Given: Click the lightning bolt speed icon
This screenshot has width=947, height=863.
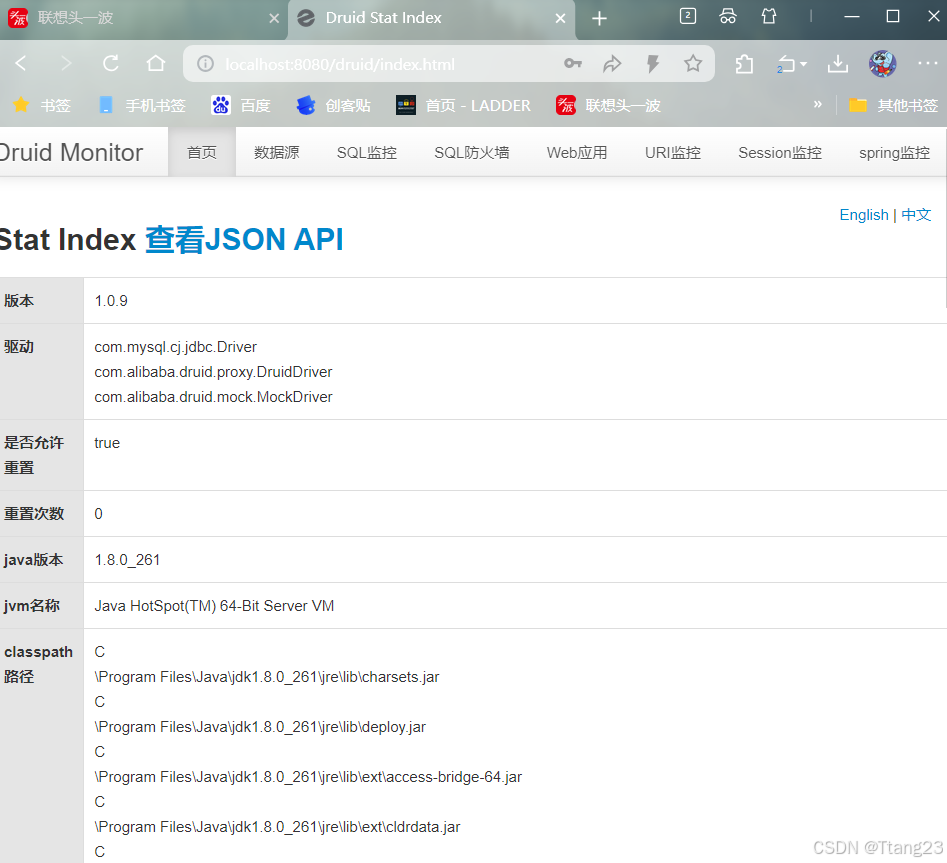Looking at the screenshot, I should coord(652,63).
